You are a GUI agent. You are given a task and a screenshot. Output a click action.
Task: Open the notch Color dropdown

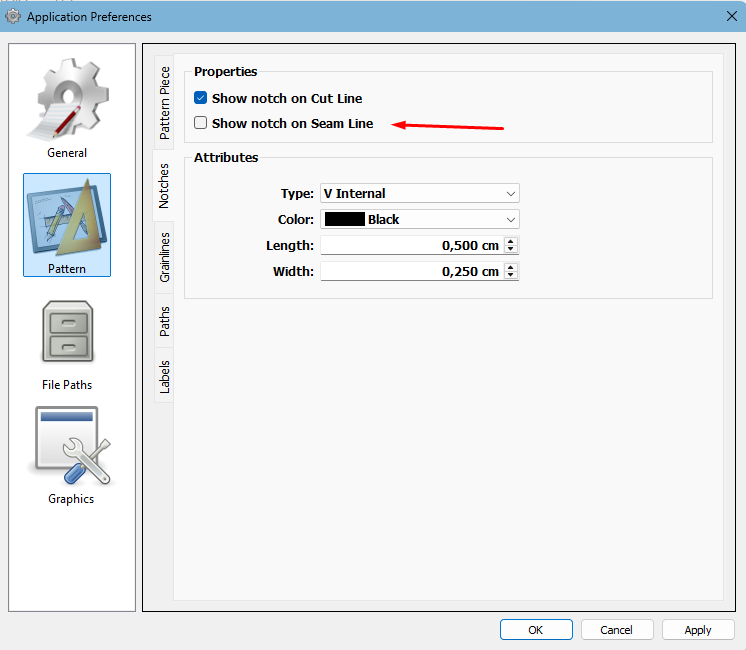[418, 220]
